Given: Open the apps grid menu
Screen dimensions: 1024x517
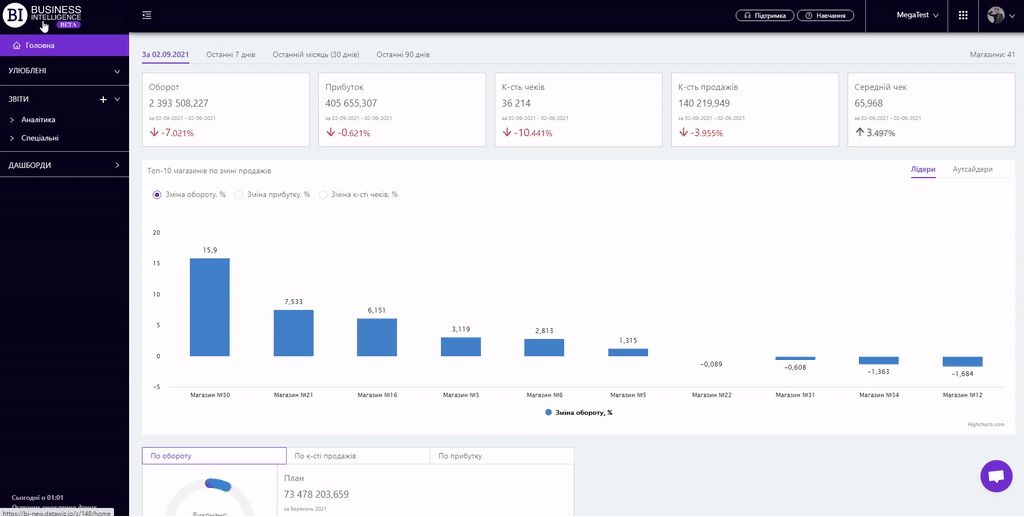Looking at the screenshot, I should (x=962, y=15).
